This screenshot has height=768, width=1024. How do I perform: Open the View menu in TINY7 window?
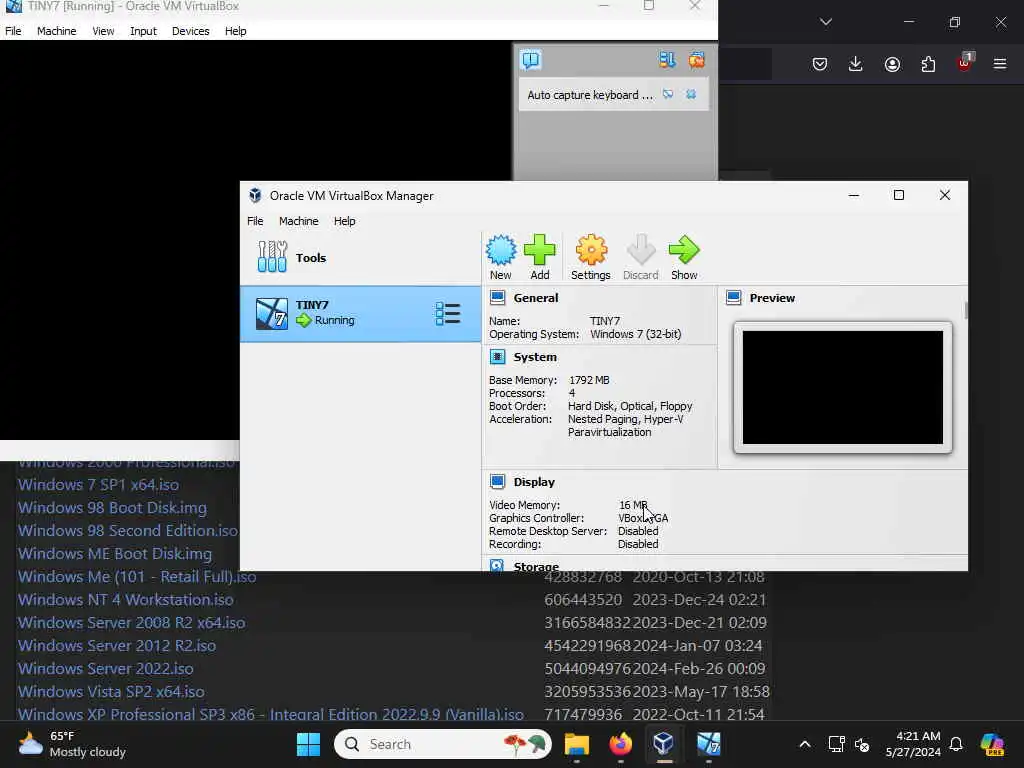pyautogui.click(x=103, y=31)
